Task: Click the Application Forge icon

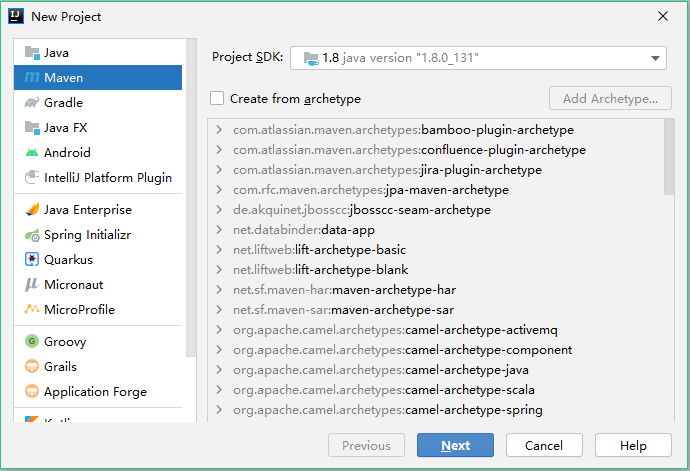Action: [32, 392]
